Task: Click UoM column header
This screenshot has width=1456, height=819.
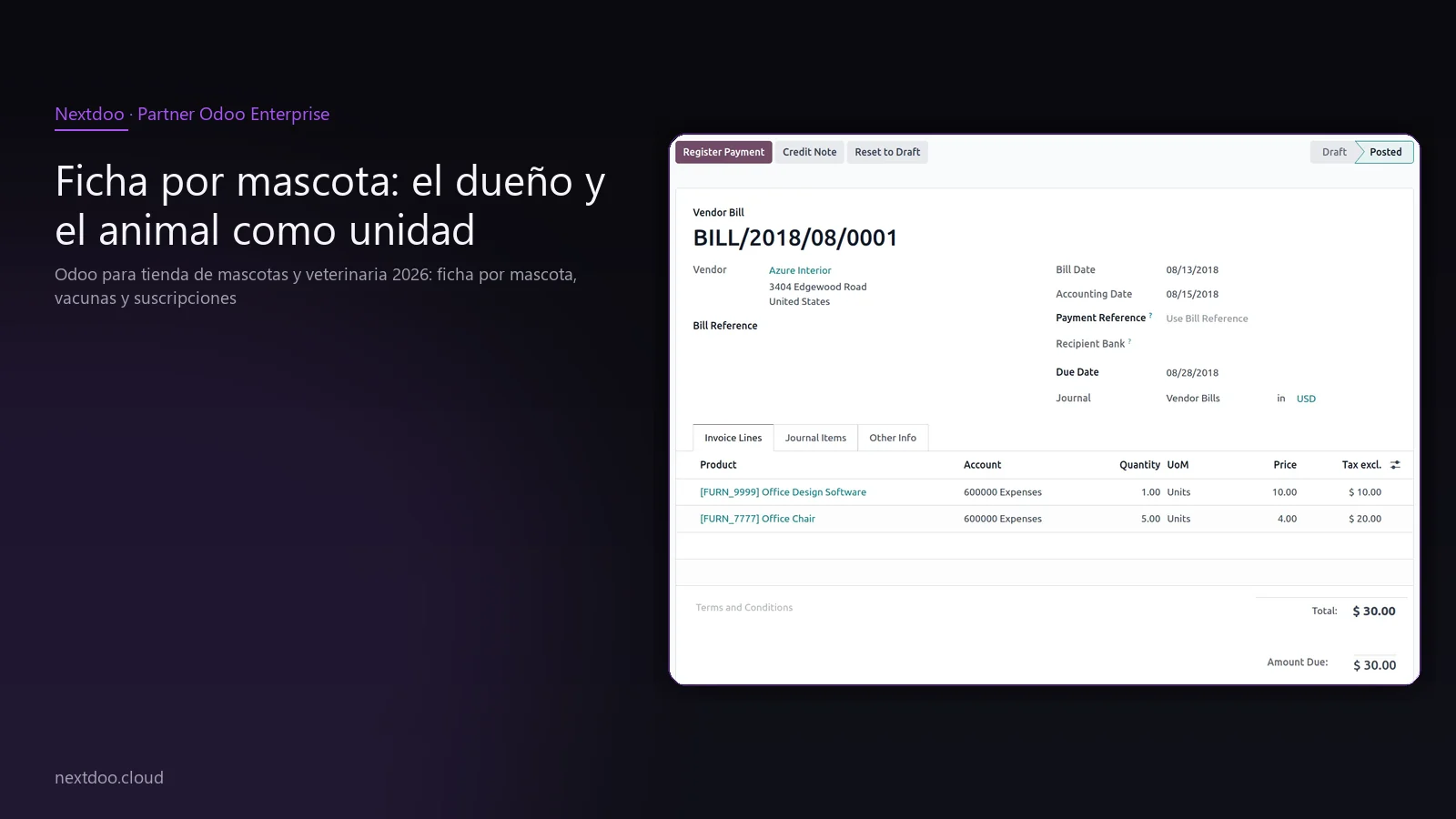Action: [1178, 465]
